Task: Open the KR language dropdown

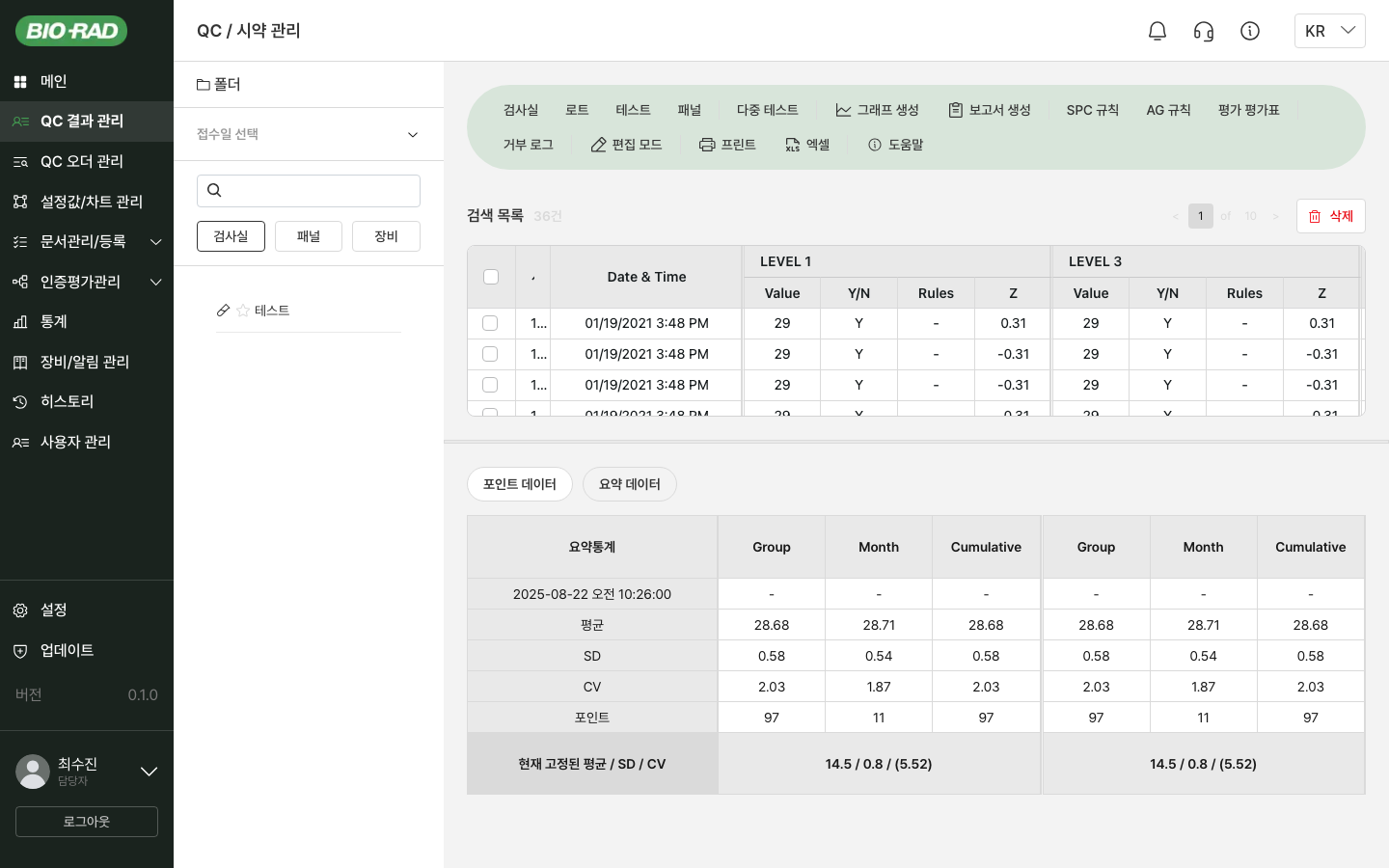Action: (1329, 30)
